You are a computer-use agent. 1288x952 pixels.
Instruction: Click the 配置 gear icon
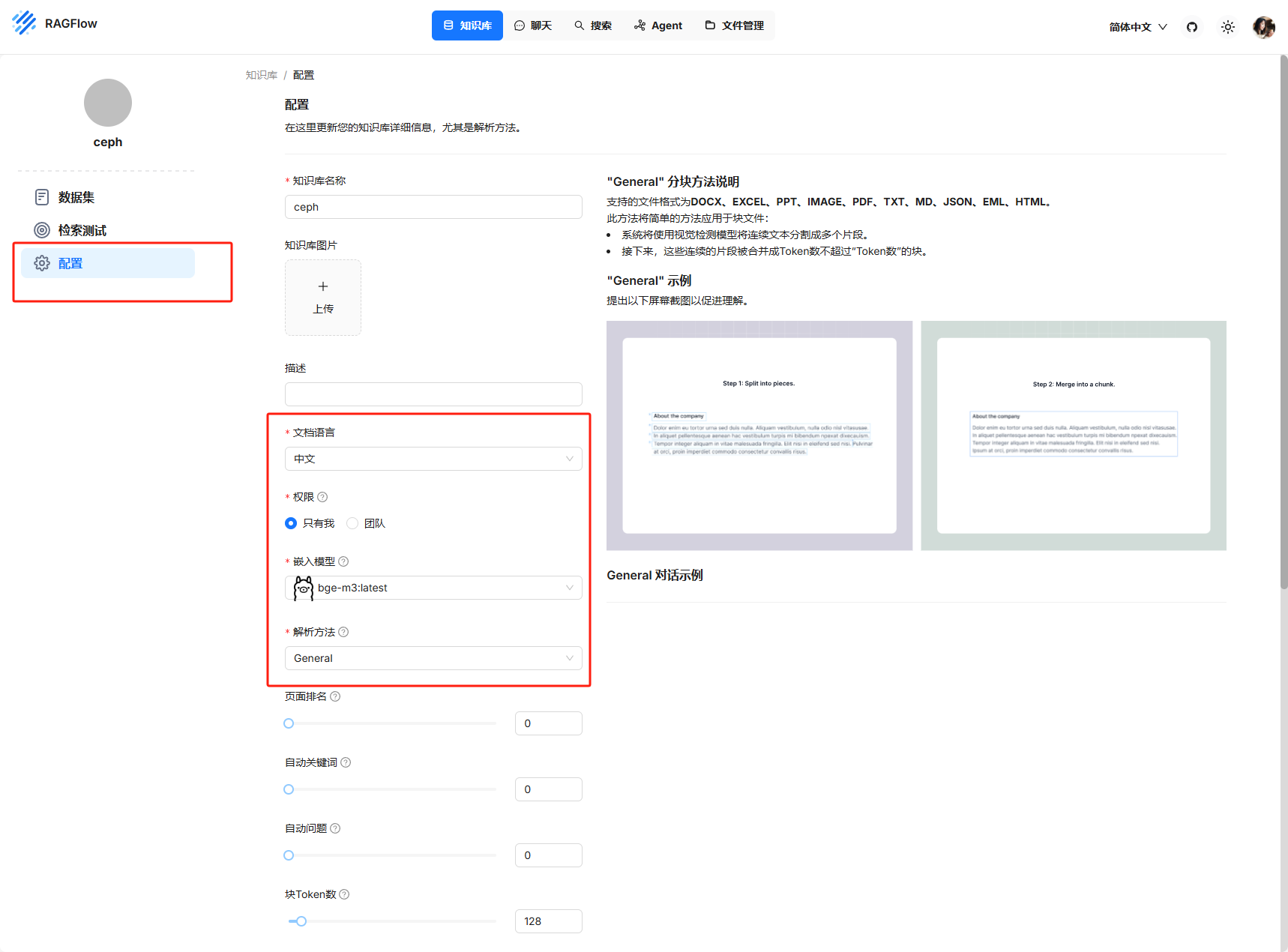(x=42, y=263)
